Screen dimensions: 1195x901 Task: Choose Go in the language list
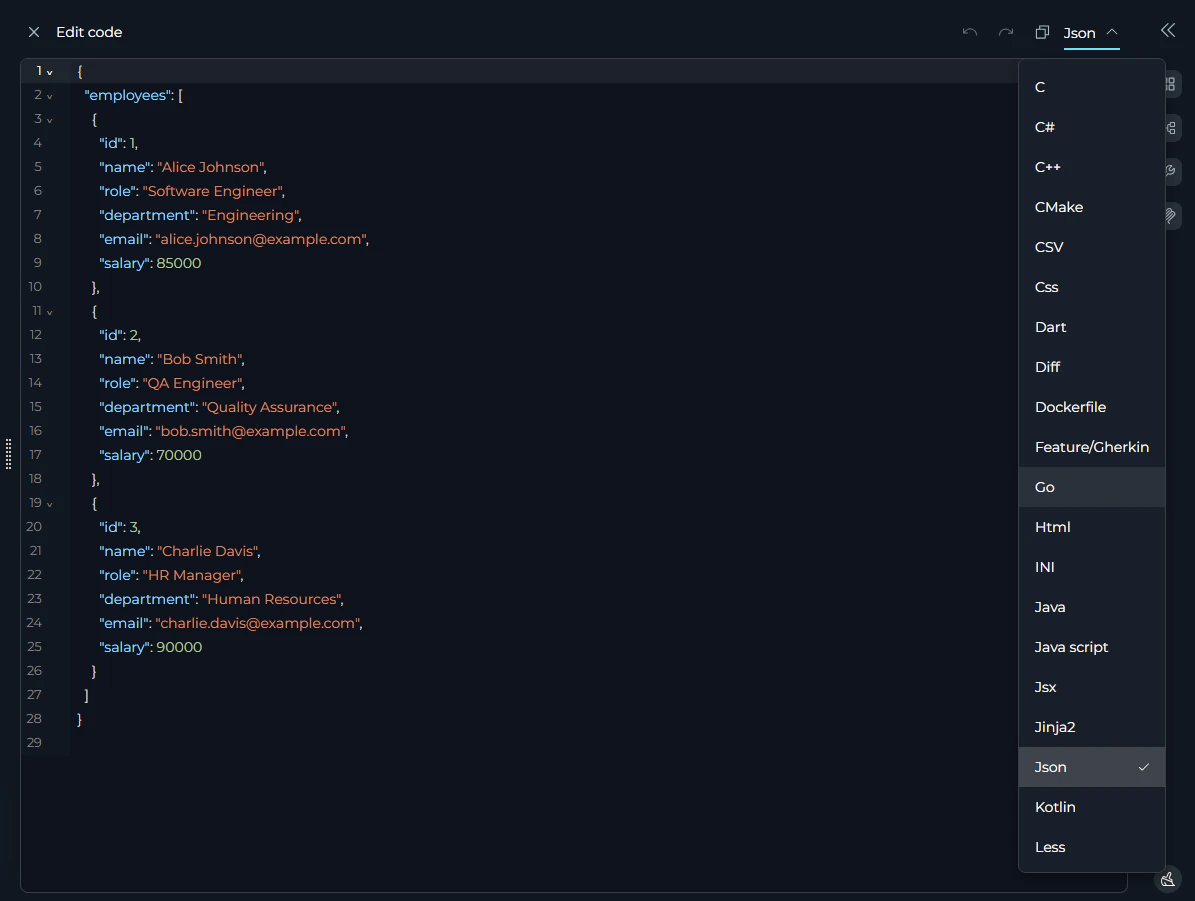coord(1044,487)
